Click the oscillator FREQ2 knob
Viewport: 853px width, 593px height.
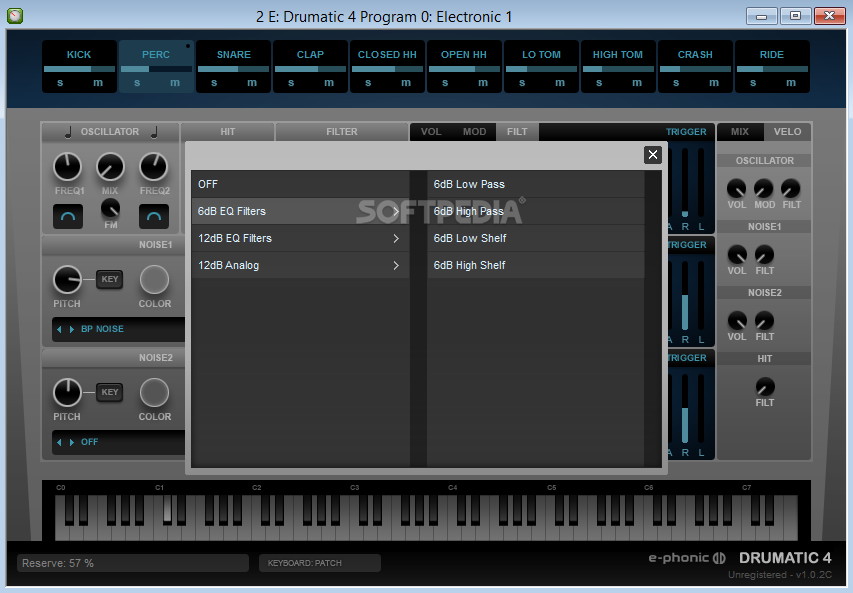(x=154, y=167)
